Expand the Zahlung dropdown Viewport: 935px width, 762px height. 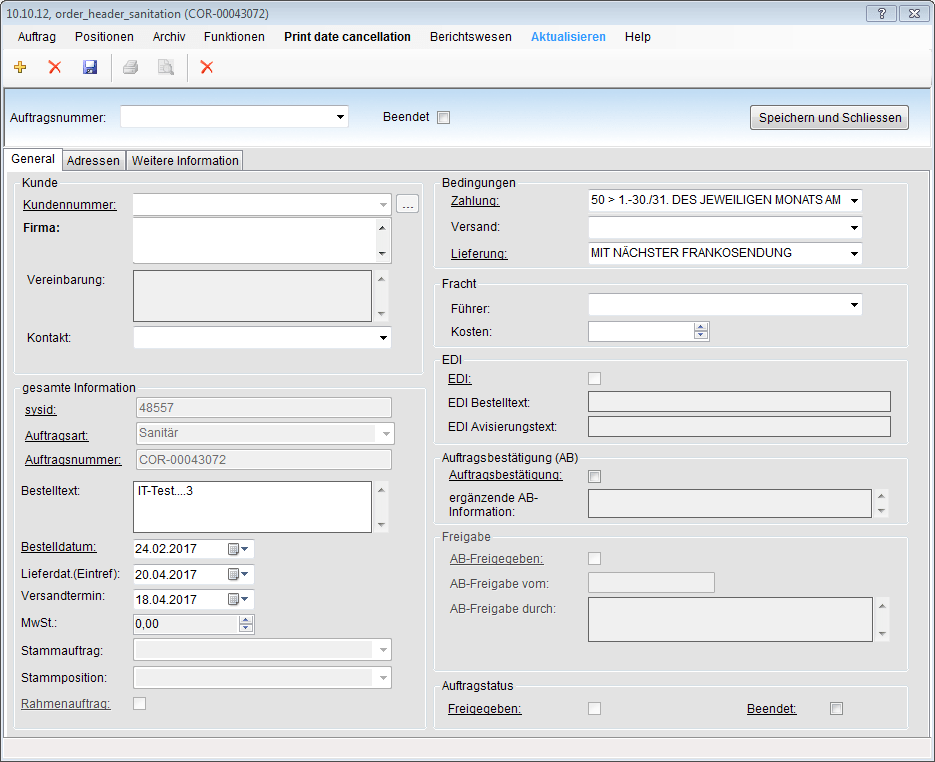coord(854,200)
